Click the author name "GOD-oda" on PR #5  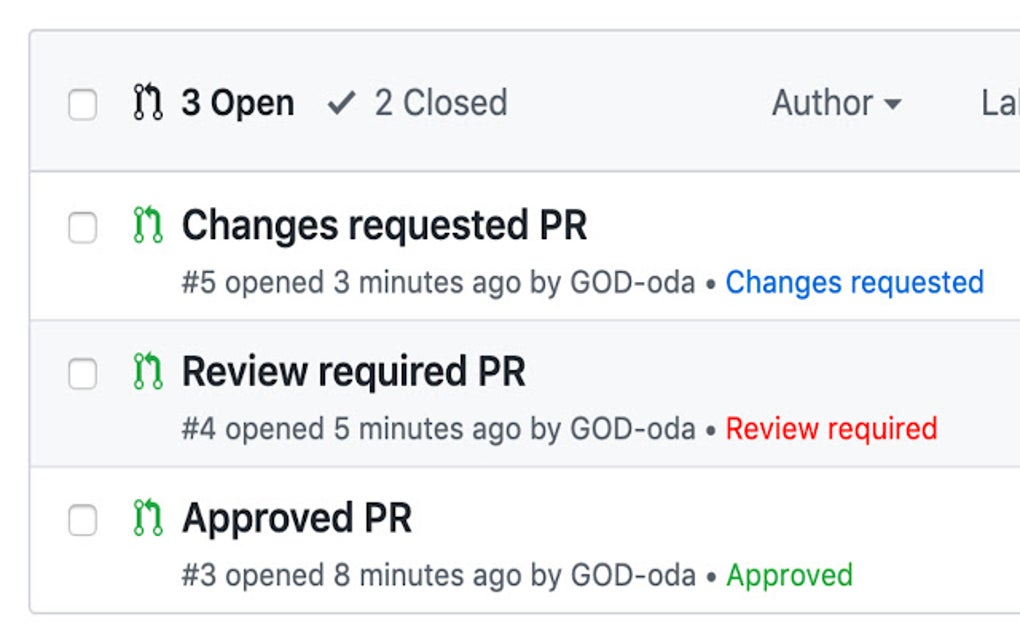[x=630, y=282]
